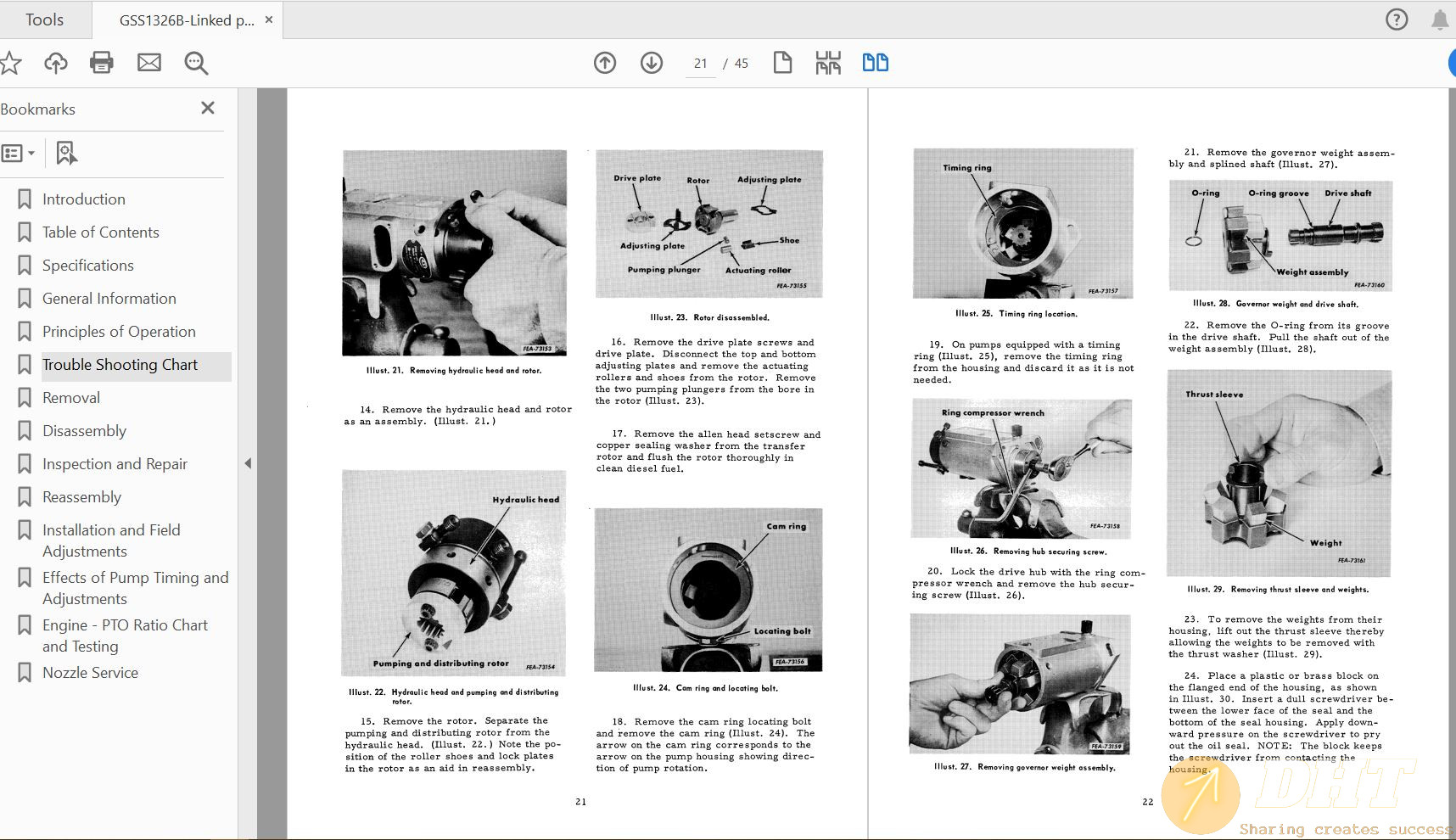Open the find text magnifier tool
1456x840 pixels.
tap(196, 63)
